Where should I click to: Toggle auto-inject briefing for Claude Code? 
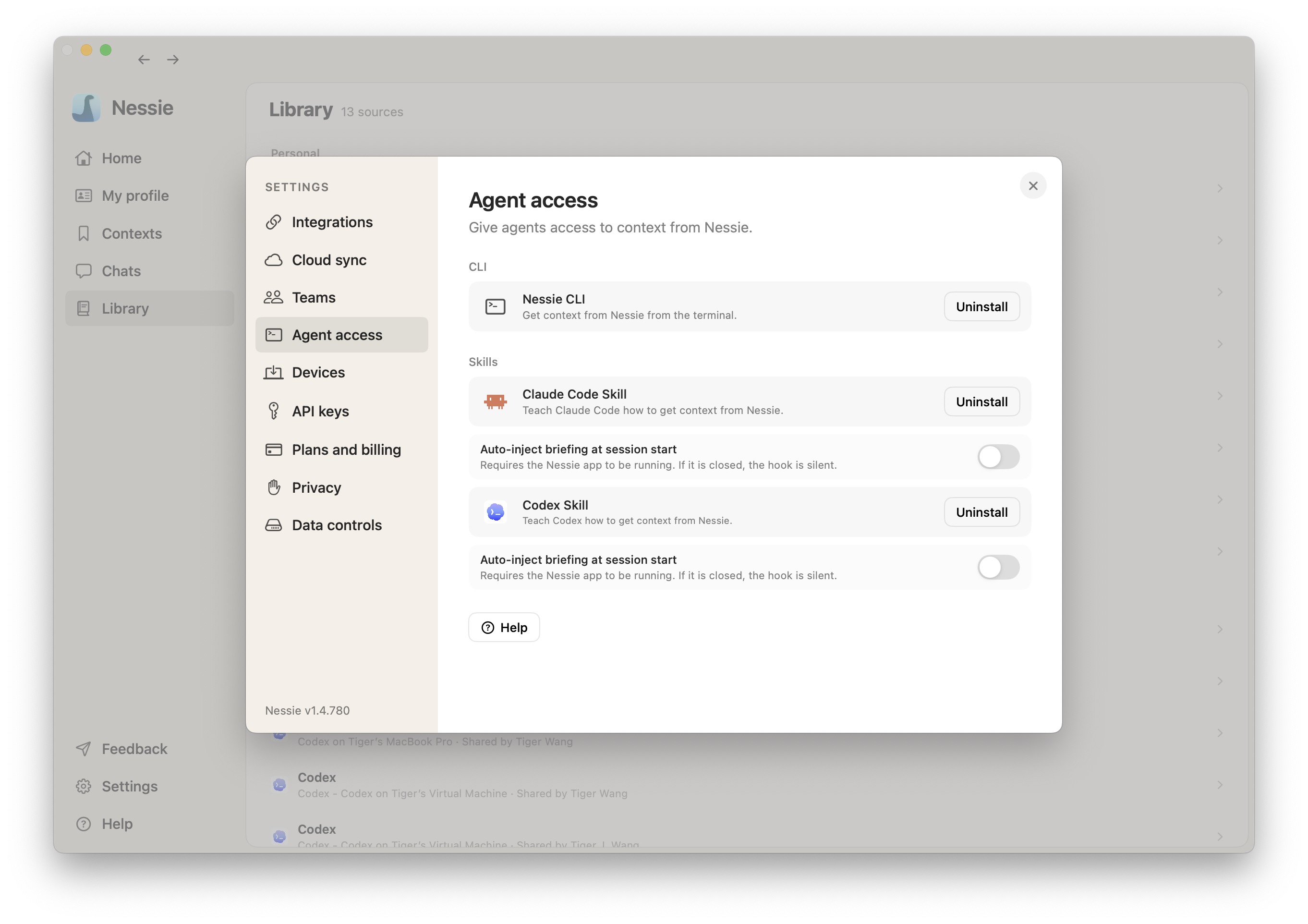pyautogui.click(x=998, y=457)
